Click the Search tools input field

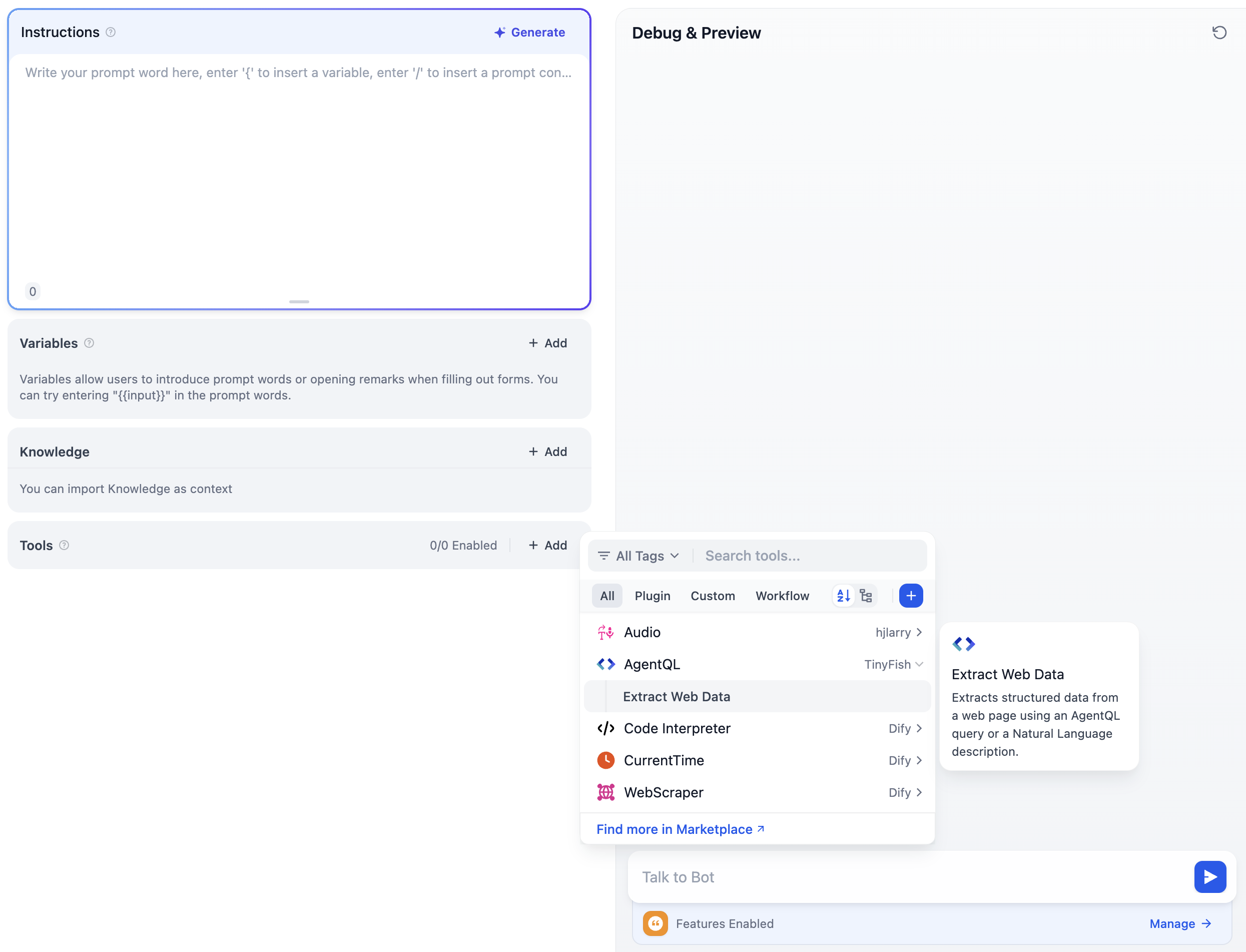[x=810, y=556]
